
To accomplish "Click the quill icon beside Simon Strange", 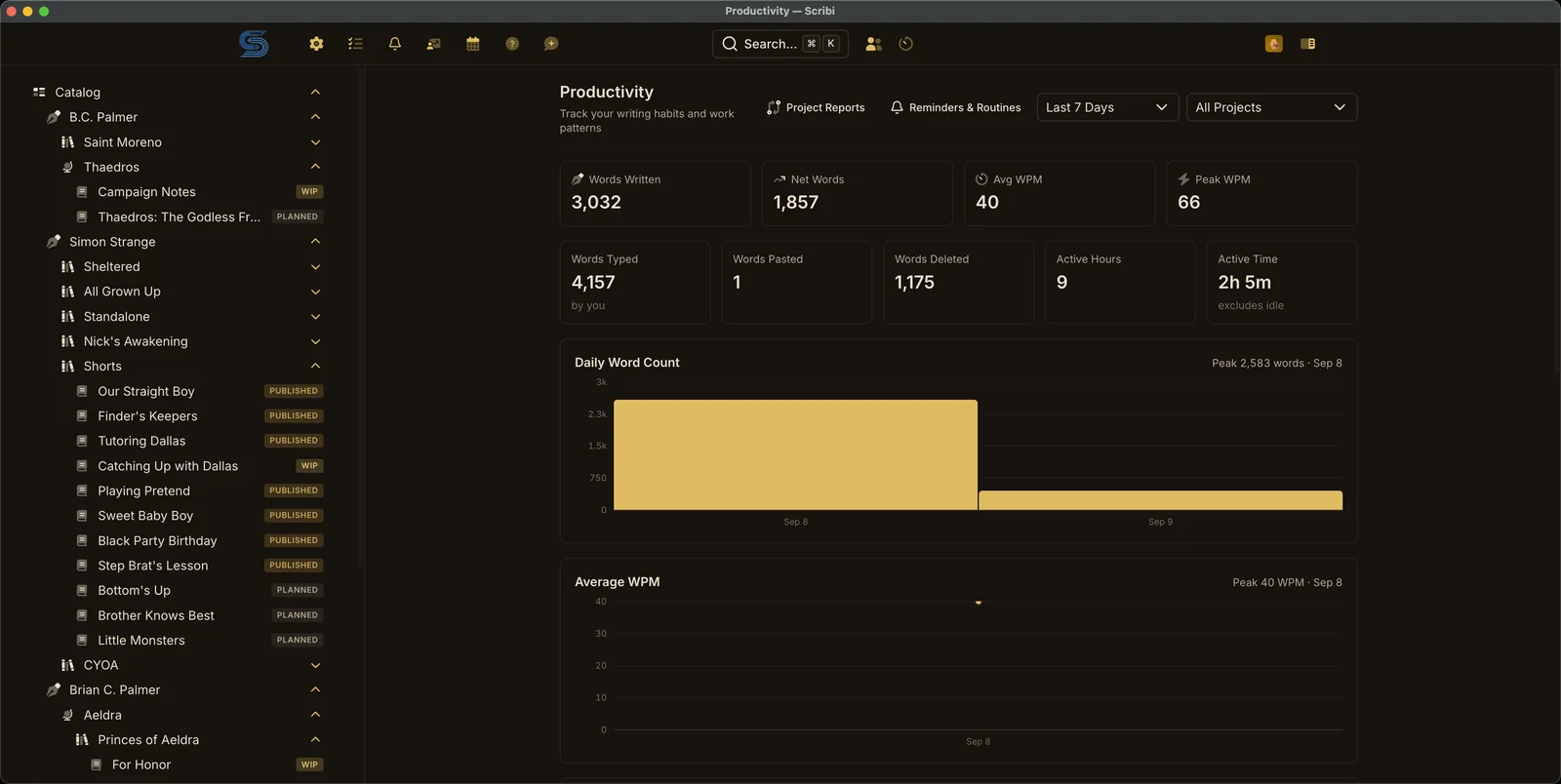I will point(54,242).
